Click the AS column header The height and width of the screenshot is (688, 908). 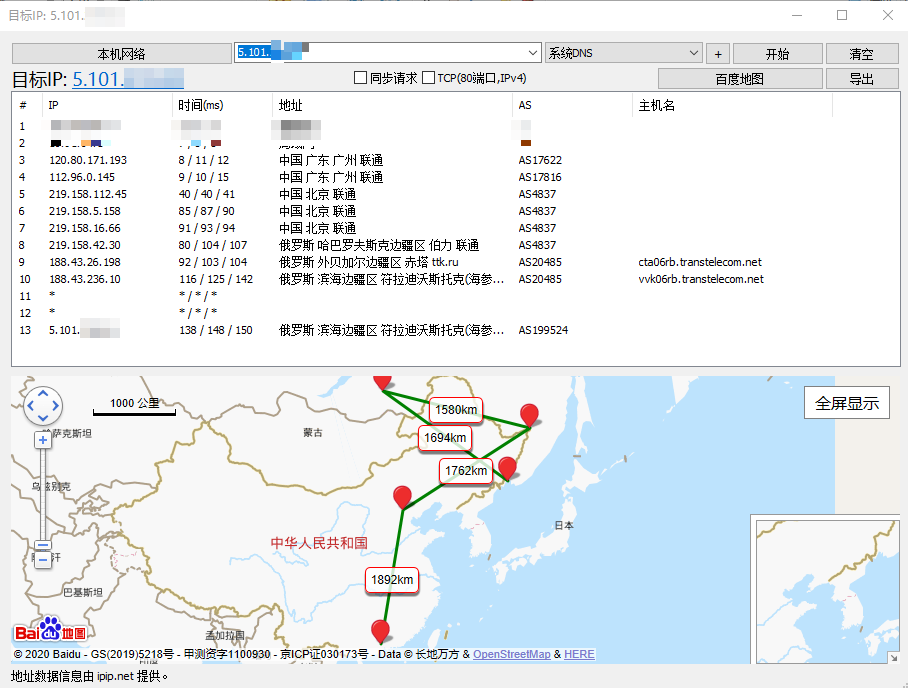[x=525, y=105]
